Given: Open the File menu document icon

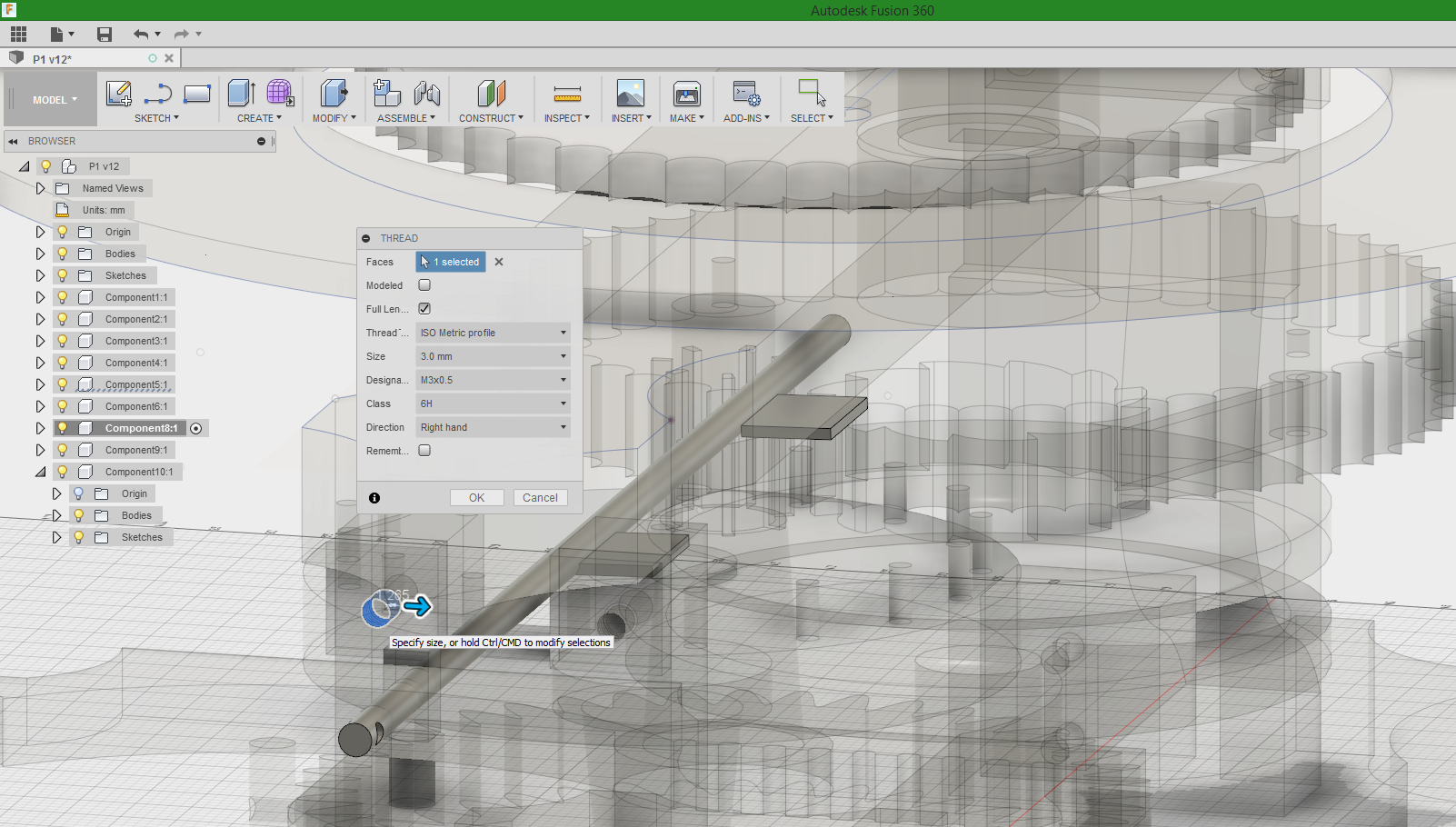Looking at the screenshot, I should [56, 35].
